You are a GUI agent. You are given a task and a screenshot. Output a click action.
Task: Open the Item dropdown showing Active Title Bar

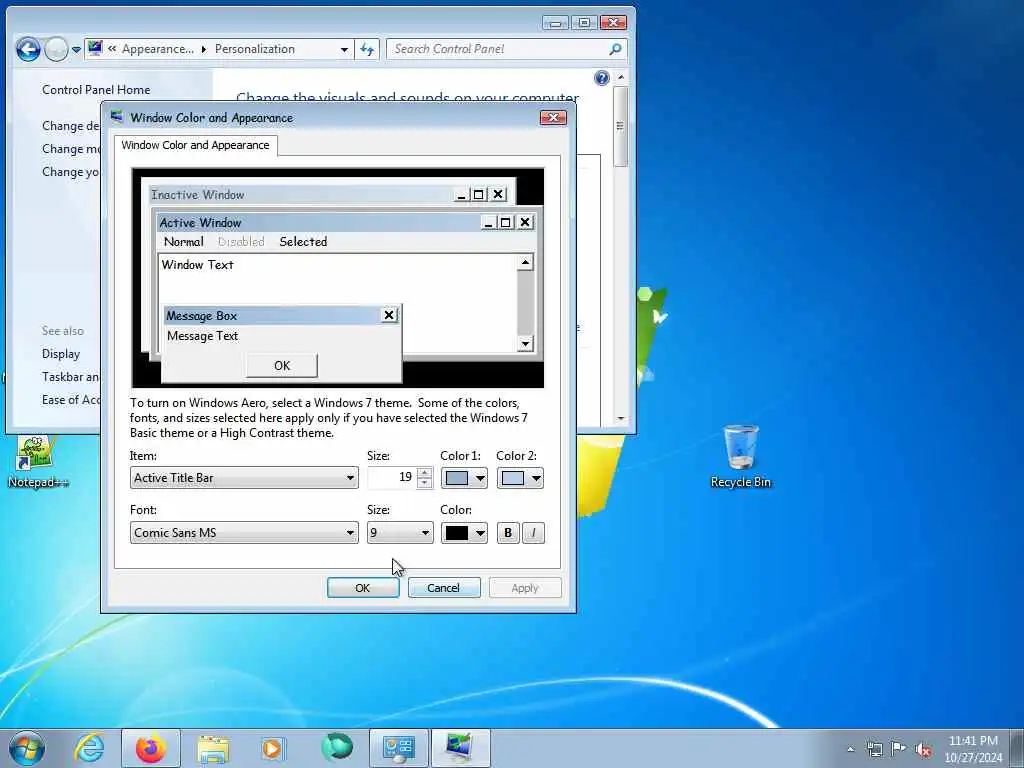tap(244, 478)
